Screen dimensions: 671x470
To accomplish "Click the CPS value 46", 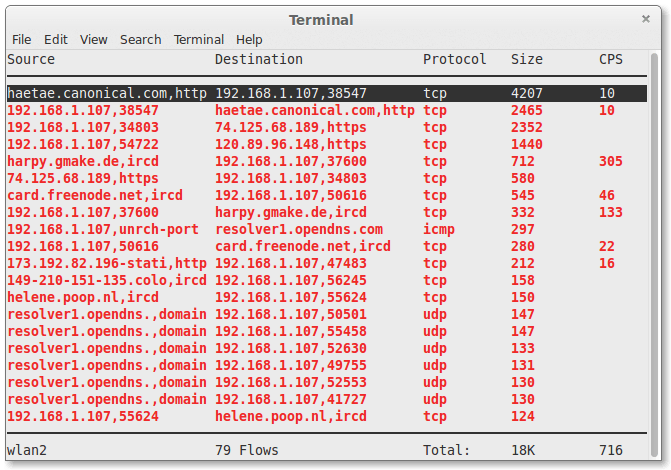I will tap(607, 195).
